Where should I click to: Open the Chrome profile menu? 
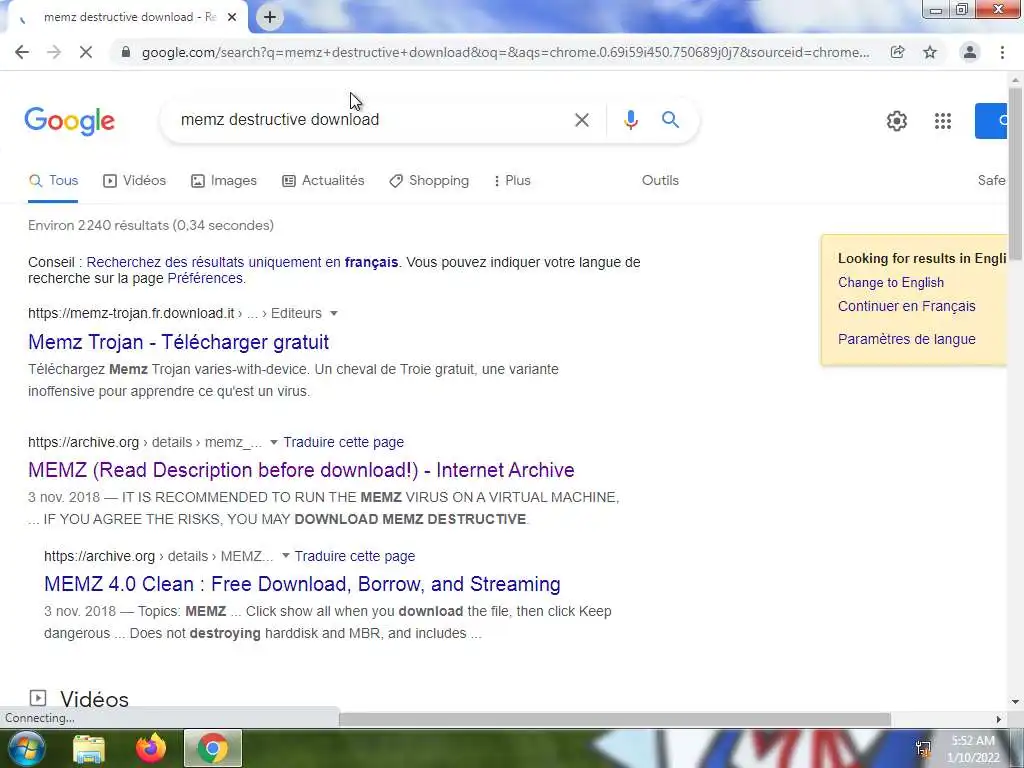(970, 52)
